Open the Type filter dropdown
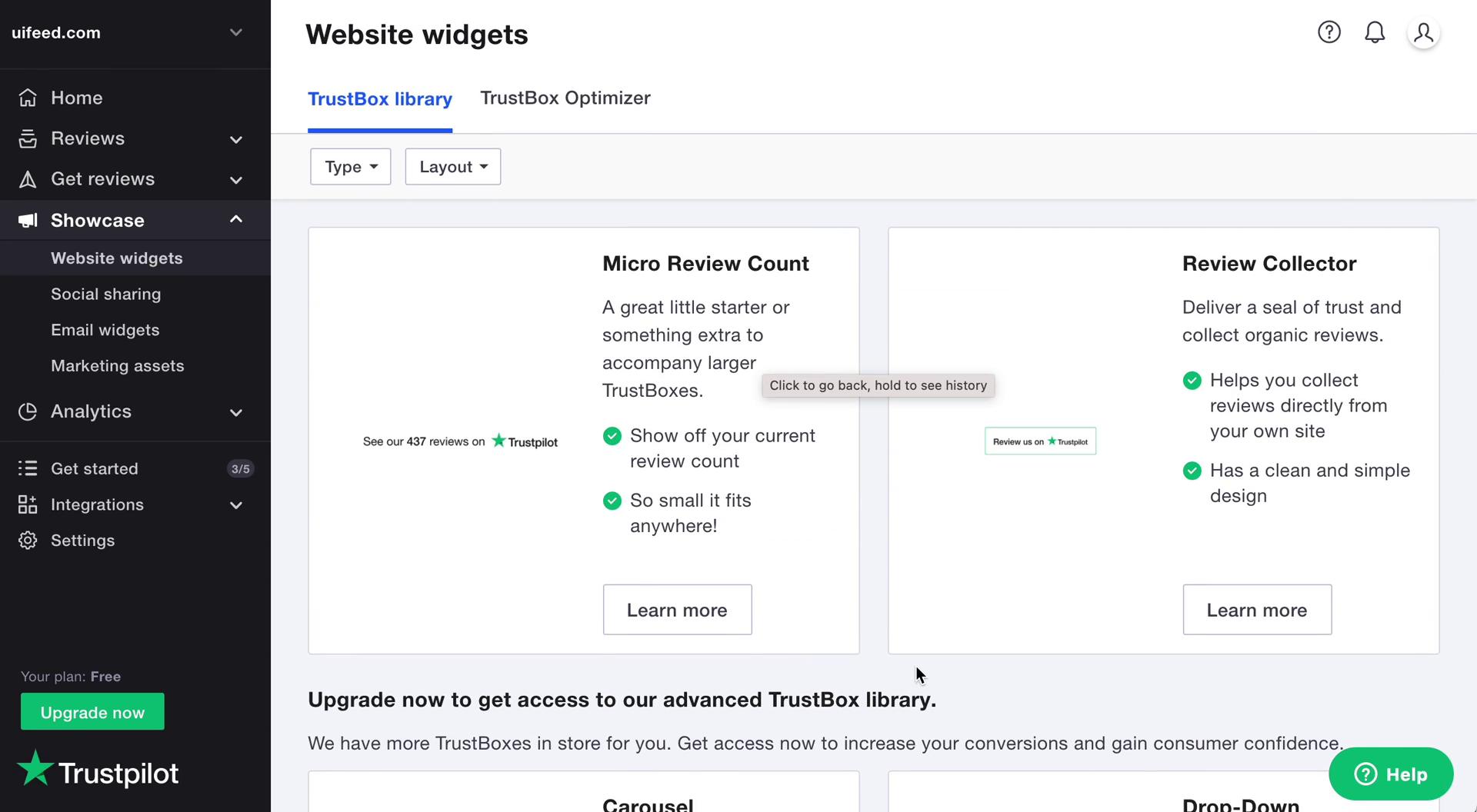1477x812 pixels. 351,167
